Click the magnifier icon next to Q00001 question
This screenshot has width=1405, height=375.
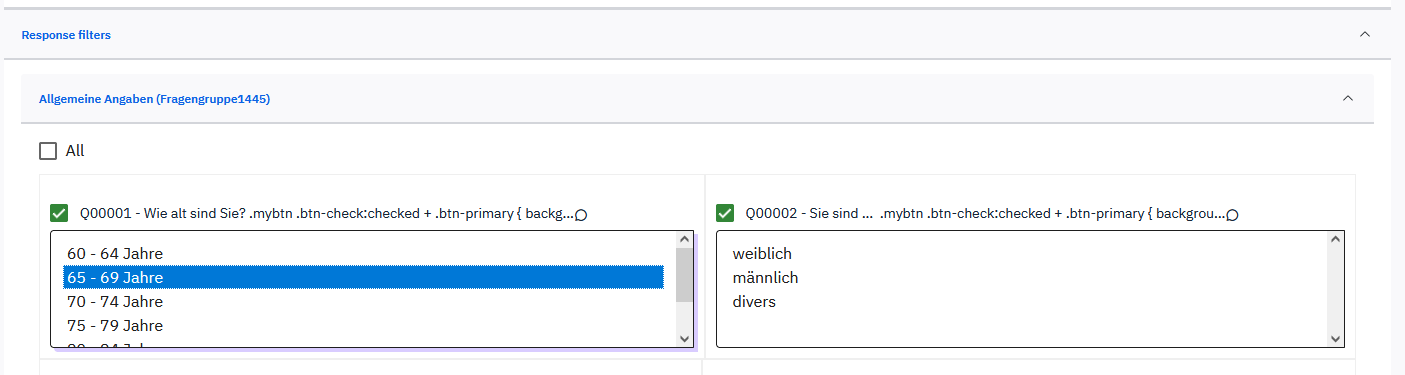click(581, 214)
